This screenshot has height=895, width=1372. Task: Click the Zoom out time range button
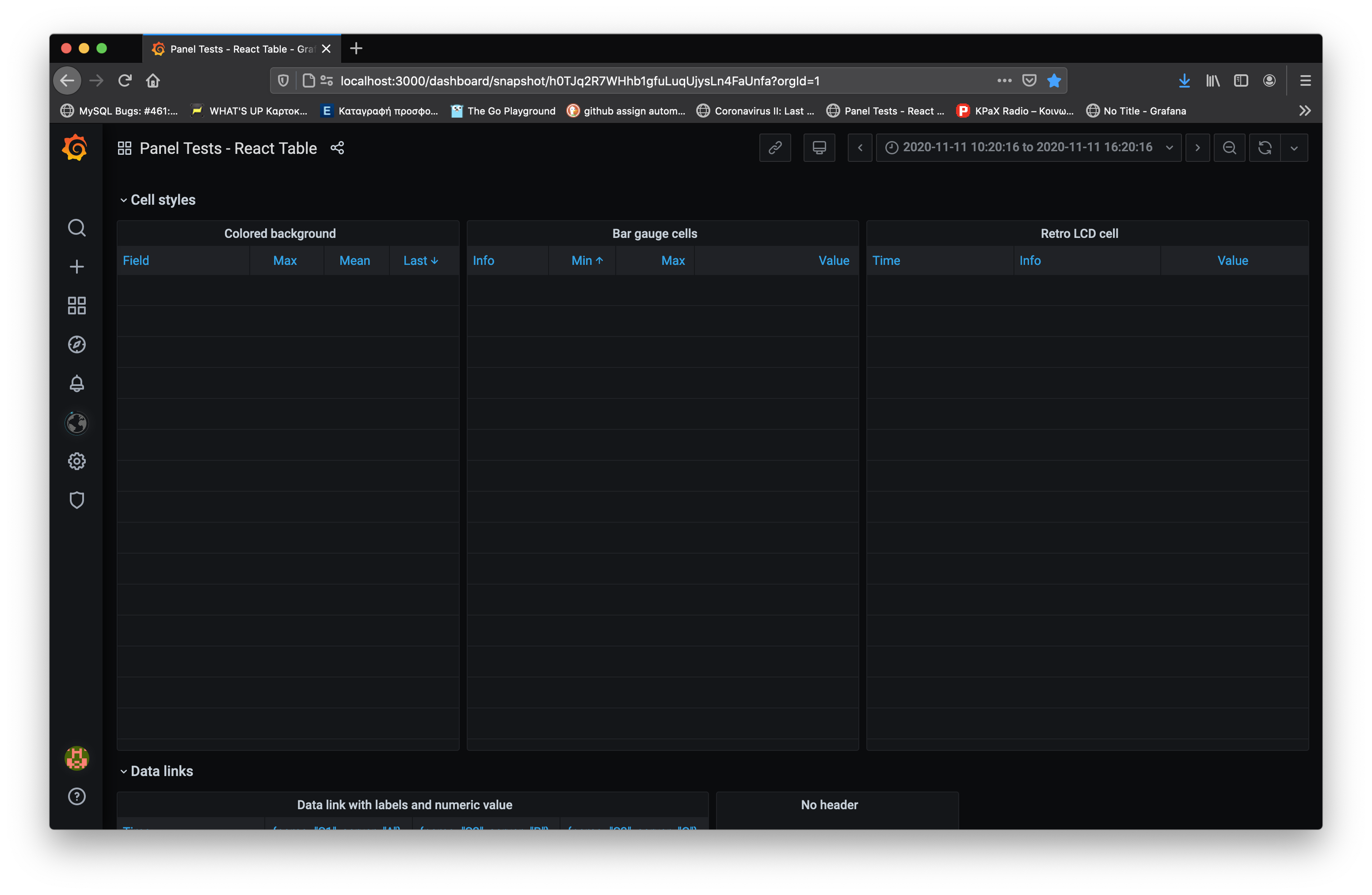click(1229, 148)
